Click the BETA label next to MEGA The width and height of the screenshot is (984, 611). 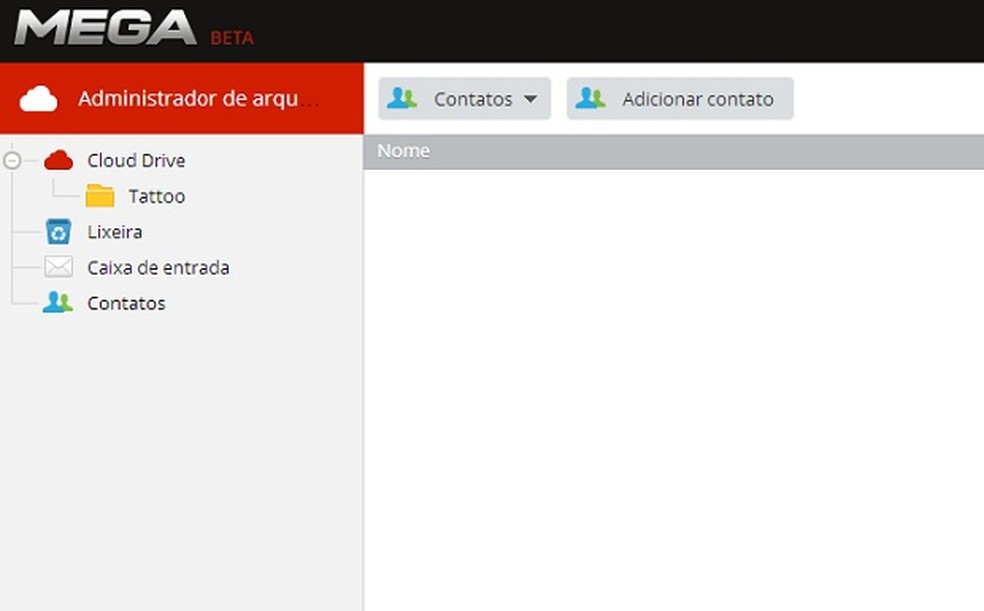click(x=232, y=38)
